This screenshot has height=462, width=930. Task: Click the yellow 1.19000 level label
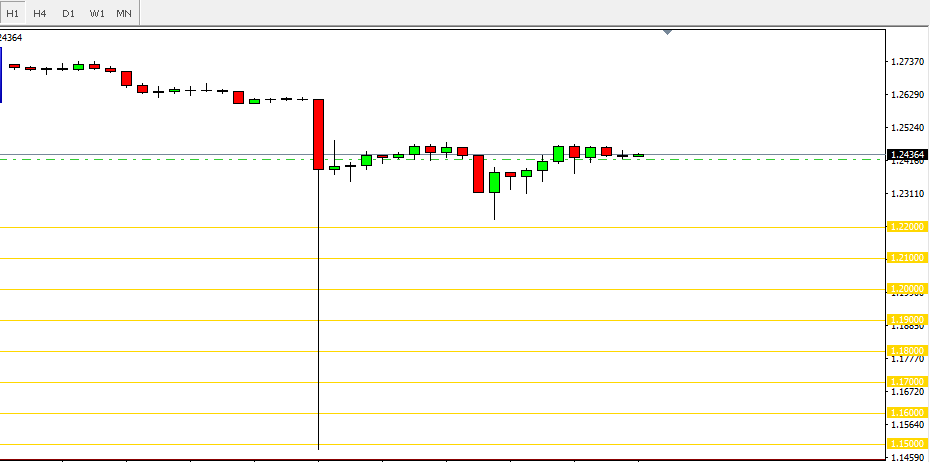tap(907, 320)
